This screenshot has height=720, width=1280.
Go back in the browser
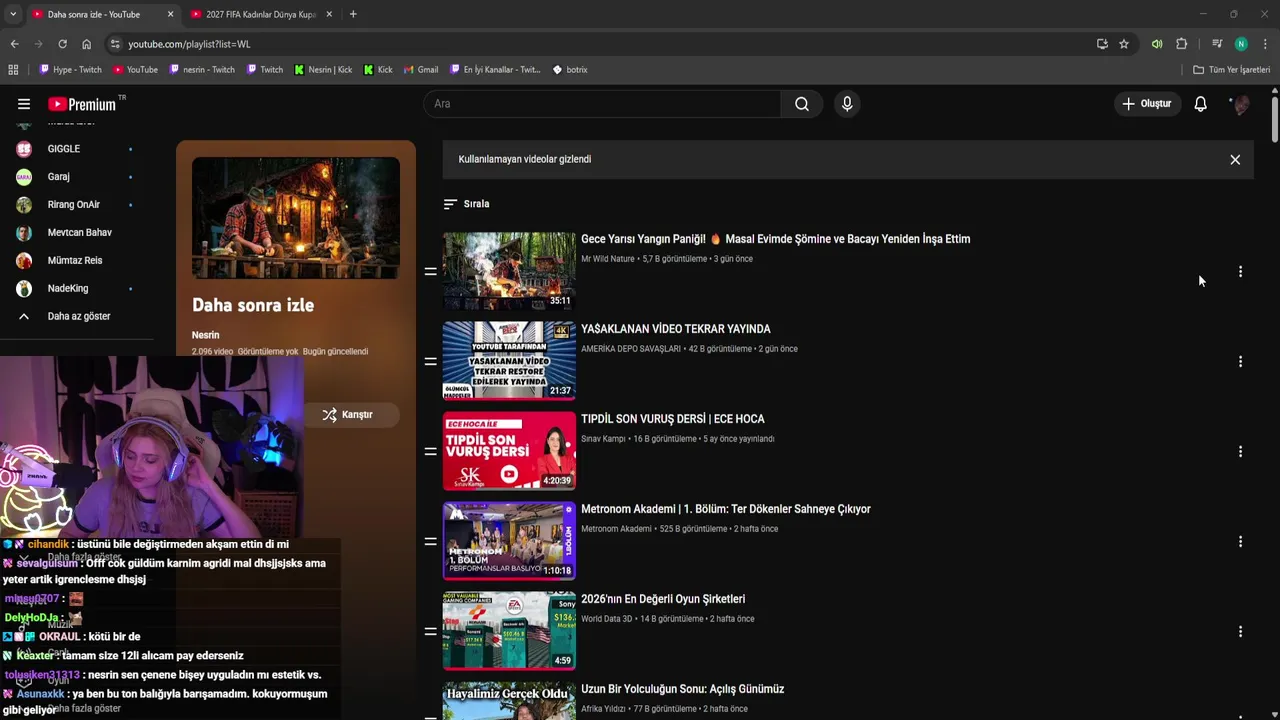tap(14, 44)
